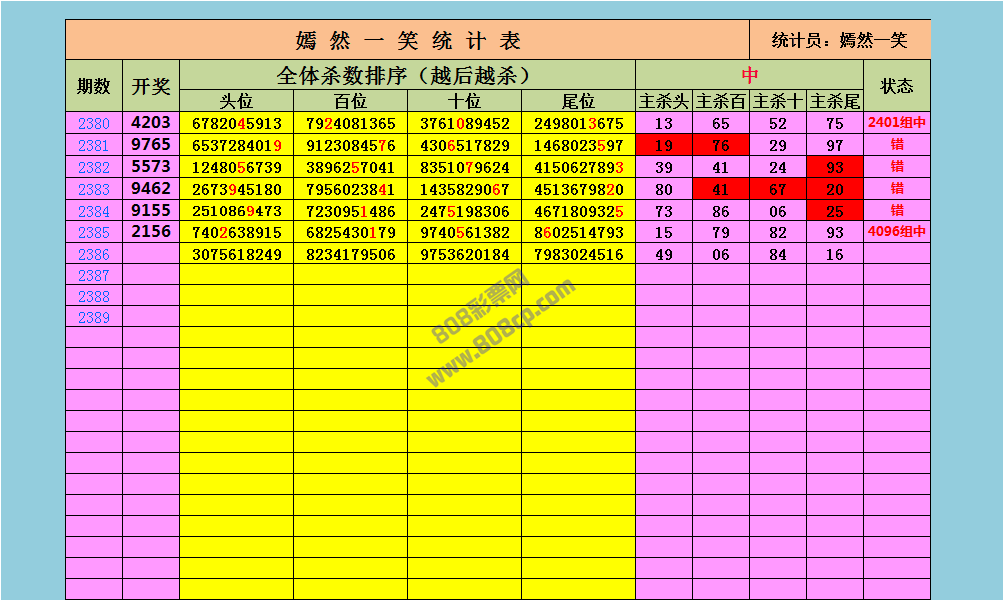Image resolution: width=1003 pixels, height=600 pixels.
Task: Select period 2389 in the 期数 column
Action: [x=93, y=317]
